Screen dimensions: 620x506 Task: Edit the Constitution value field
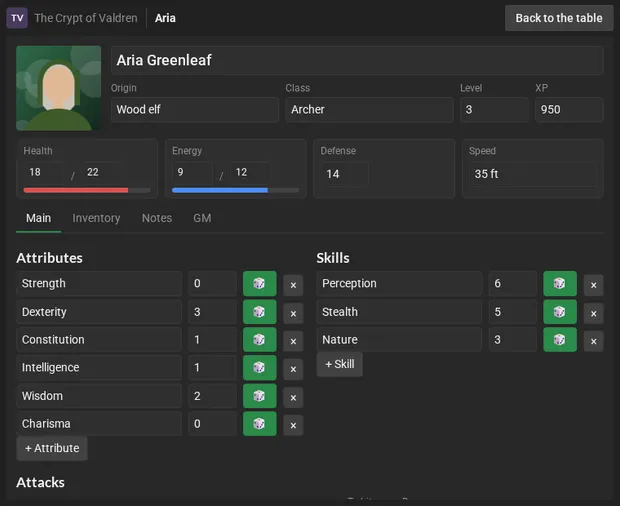(212, 340)
